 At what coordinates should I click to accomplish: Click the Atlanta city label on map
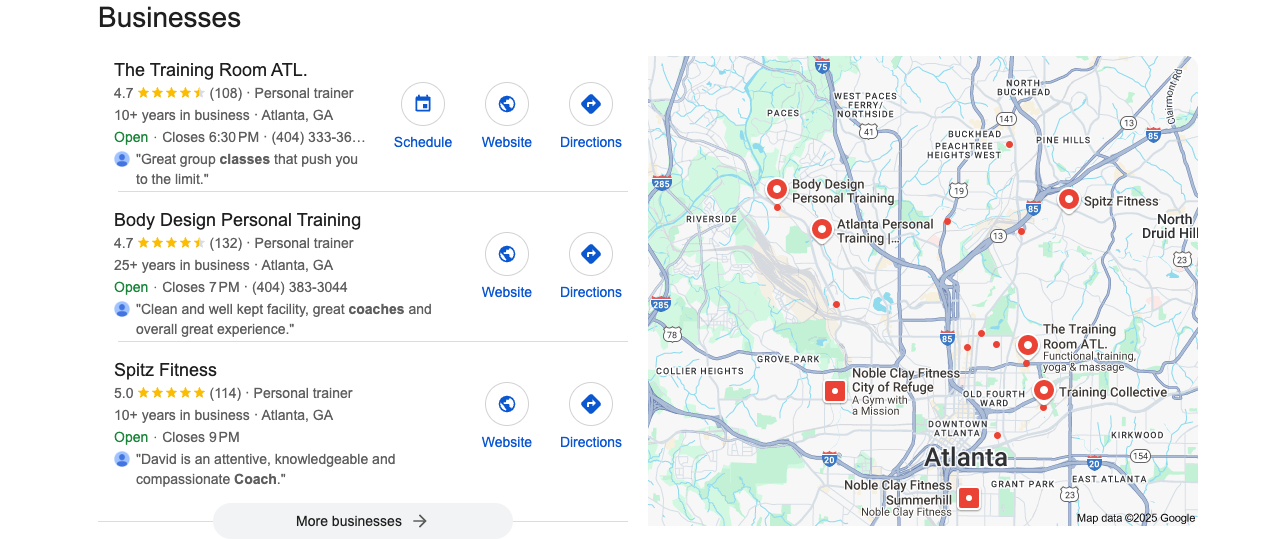pos(965,458)
